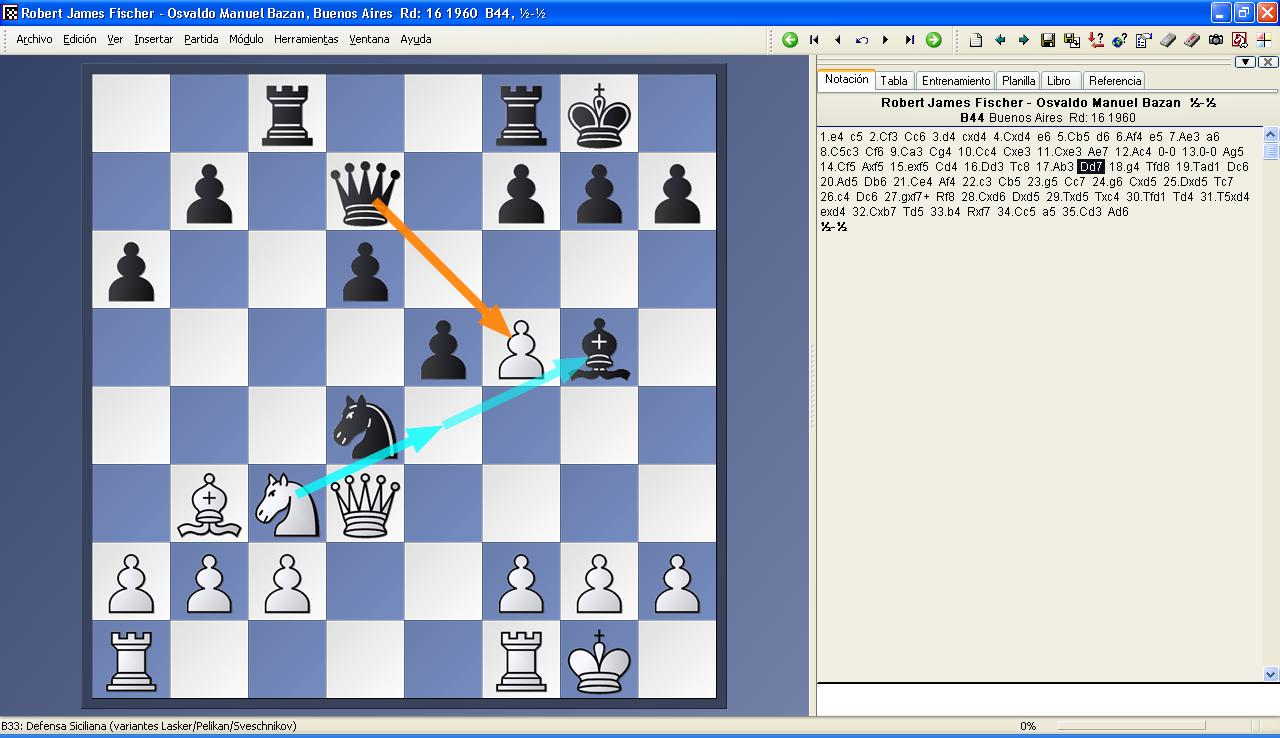The height and width of the screenshot is (738, 1280).
Task: Switch to the Referencia tab
Action: 1114,81
